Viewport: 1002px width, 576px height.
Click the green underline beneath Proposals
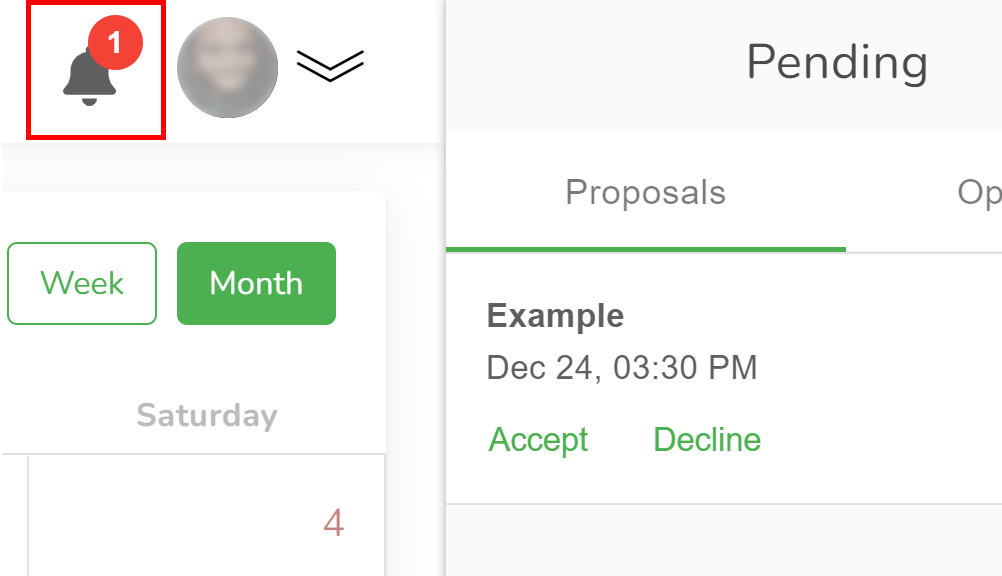point(645,249)
